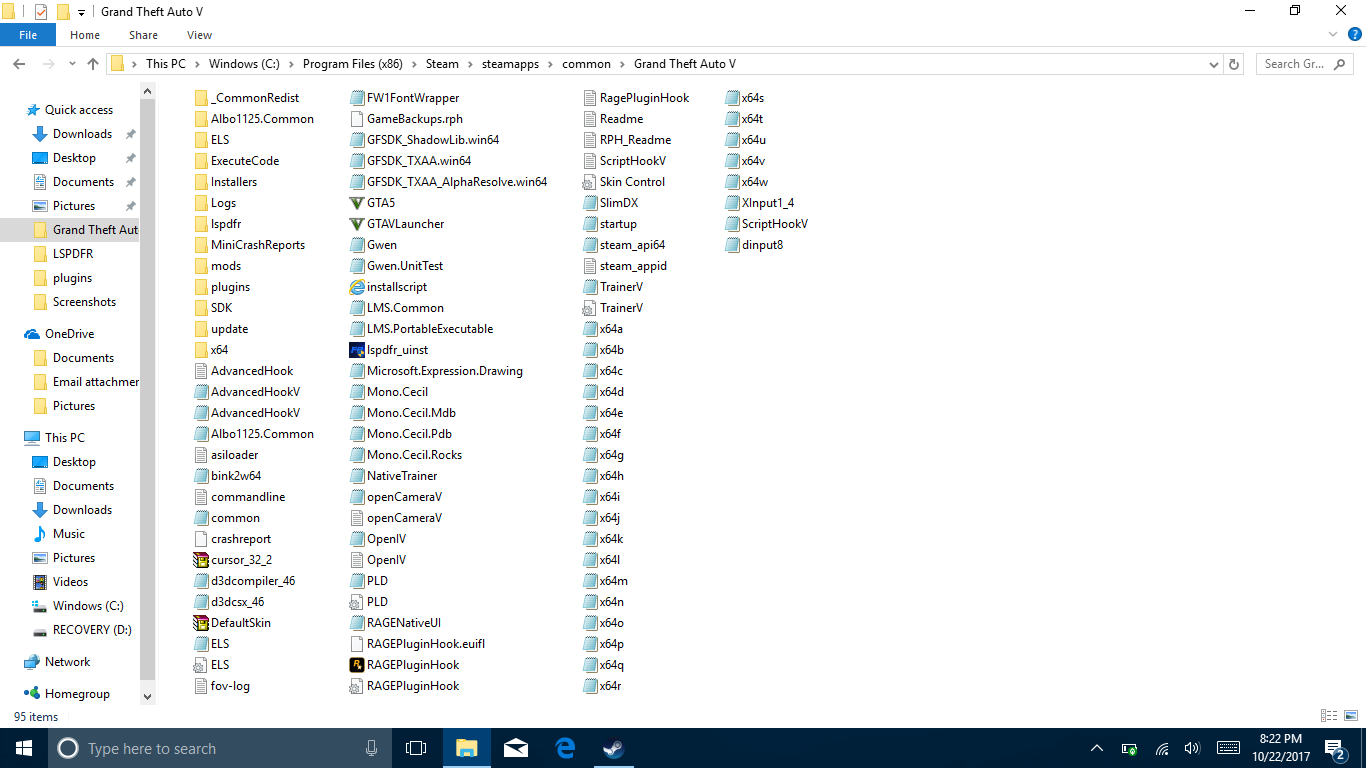Open the View ribbon tab
The image size is (1366, 768).
pos(199,35)
